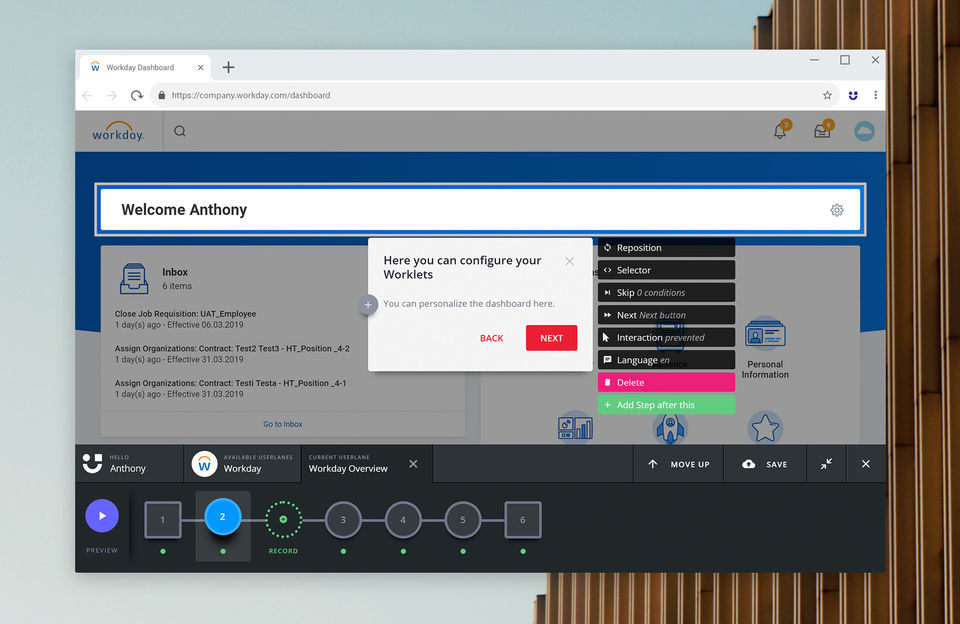The height and width of the screenshot is (624, 960).
Task: Start the userlane Preview playback
Action: click(x=102, y=516)
